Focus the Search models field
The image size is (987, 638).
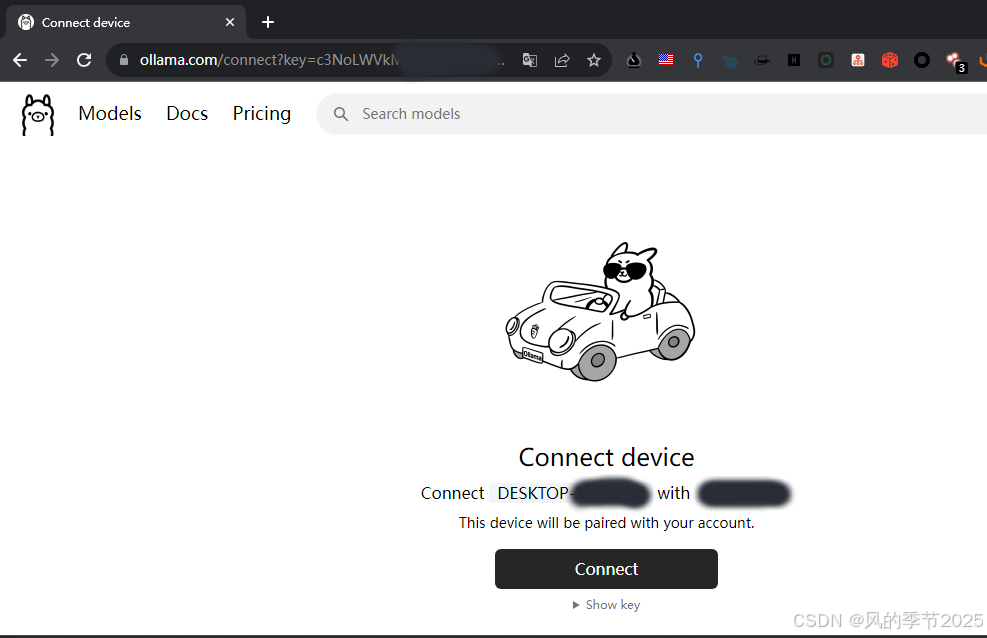pyautogui.click(x=651, y=114)
